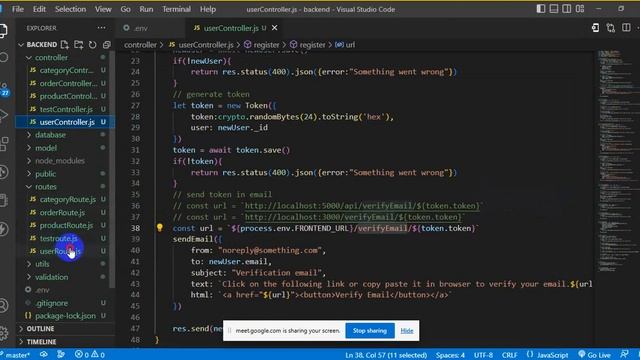This screenshot has width=640, height=360.
Task: Show errors and warnings count in status bar
Action: coord(90,355)
